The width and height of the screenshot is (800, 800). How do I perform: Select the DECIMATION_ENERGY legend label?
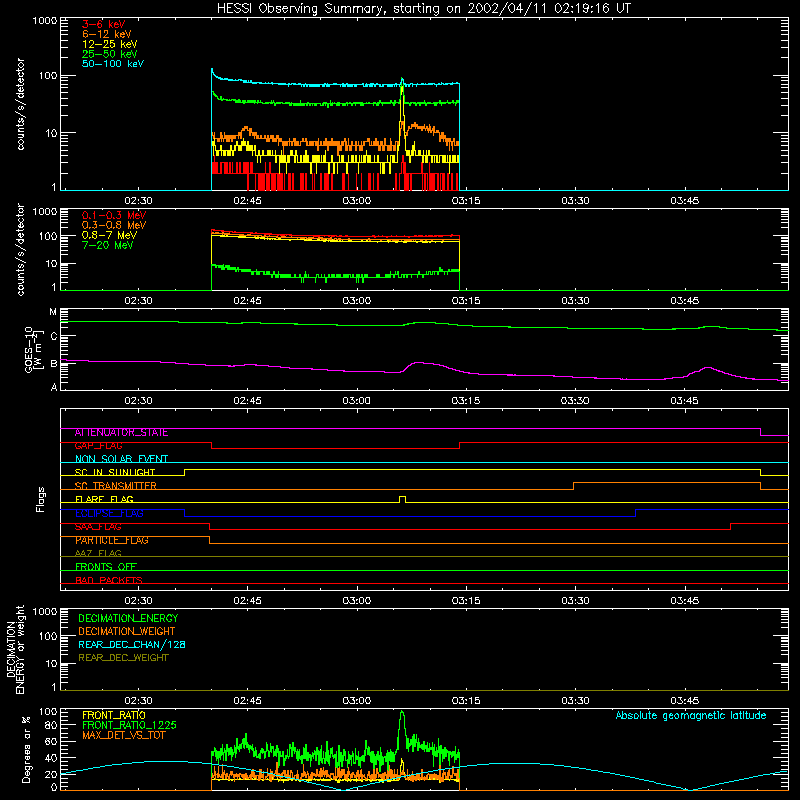tap(128, 618)
